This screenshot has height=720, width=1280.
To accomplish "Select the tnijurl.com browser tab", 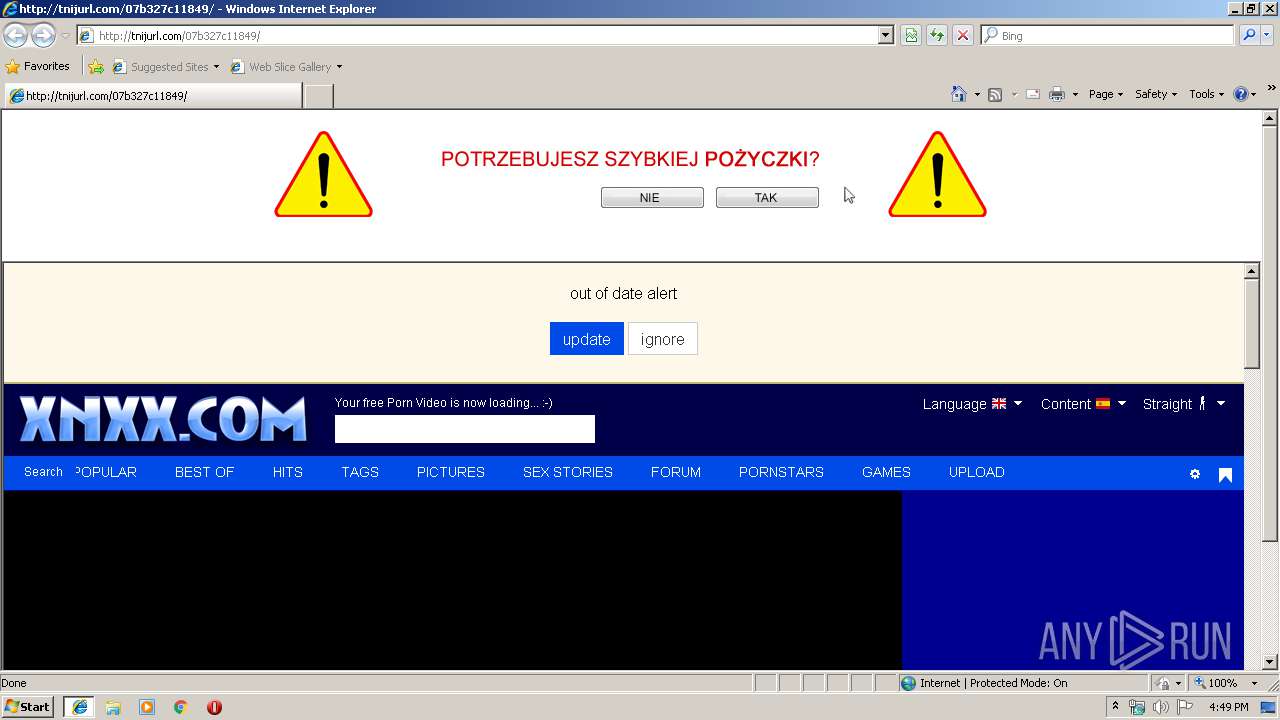I will [x=152, y=96].
